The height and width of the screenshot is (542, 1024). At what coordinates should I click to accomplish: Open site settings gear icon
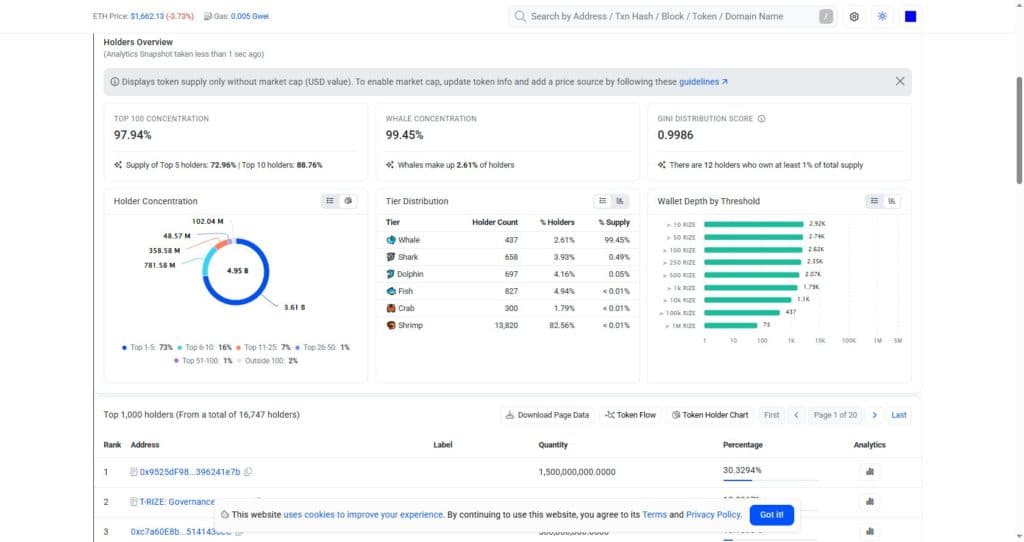coord(854,16)
